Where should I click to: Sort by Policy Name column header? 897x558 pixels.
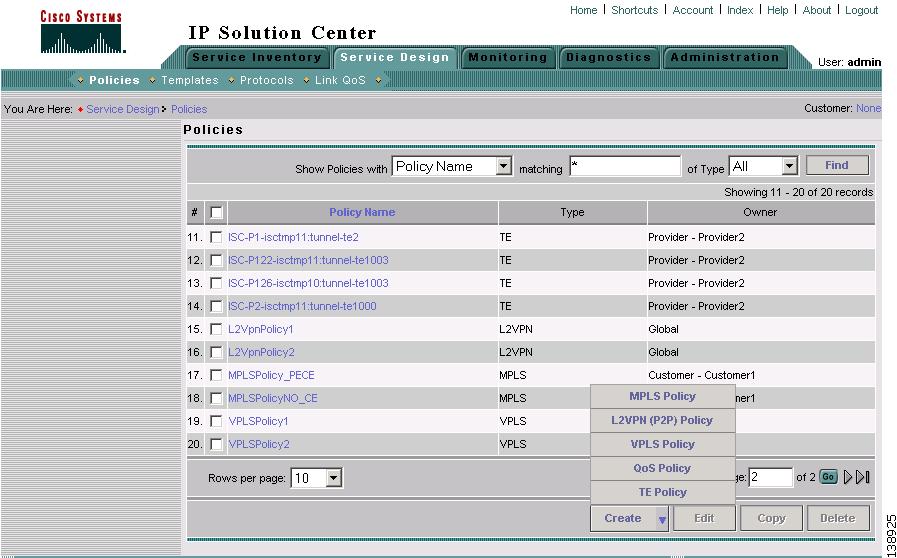pyautogui.click(x=362, y=212)
